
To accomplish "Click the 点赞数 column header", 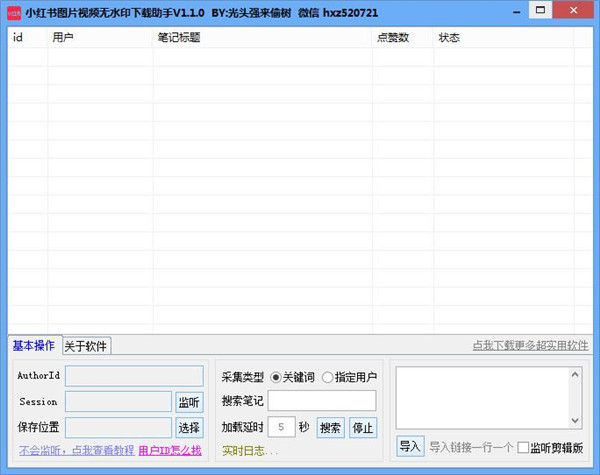I will point(393,38).
